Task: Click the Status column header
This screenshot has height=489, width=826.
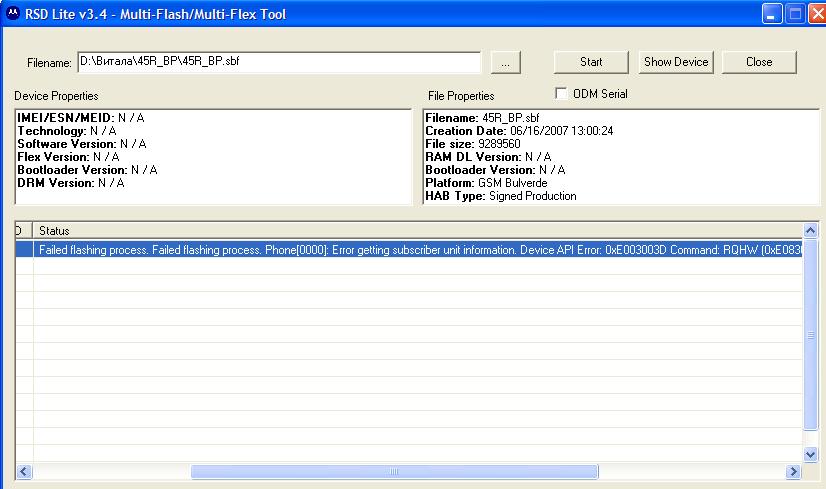Action: (418, 230)
